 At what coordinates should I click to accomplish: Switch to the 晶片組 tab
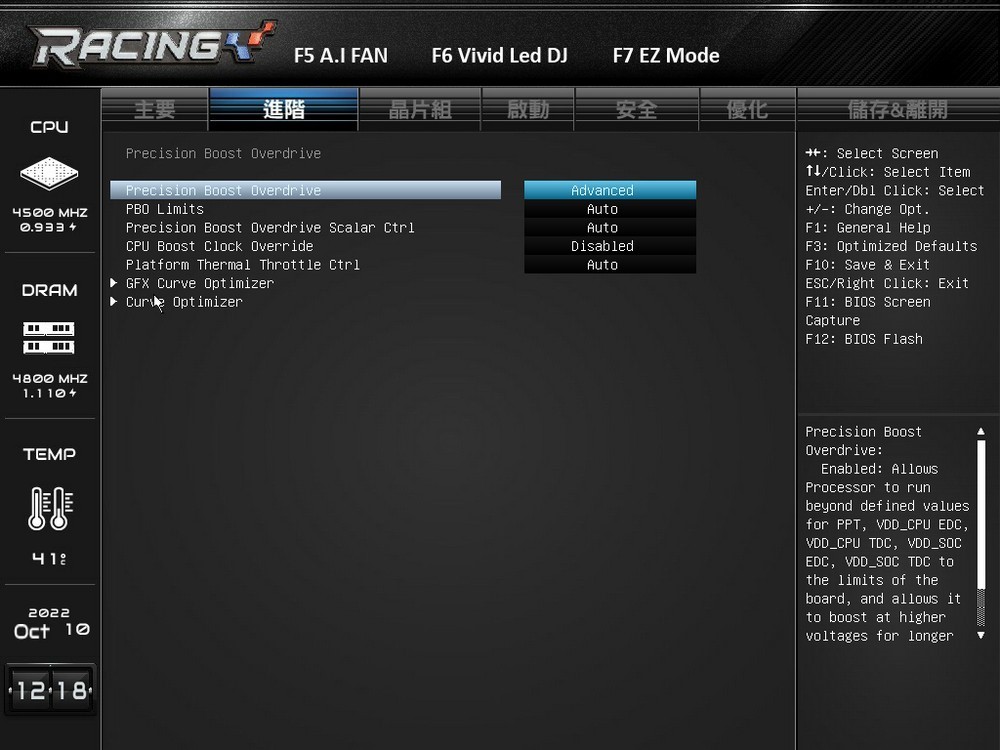[420, 110]
